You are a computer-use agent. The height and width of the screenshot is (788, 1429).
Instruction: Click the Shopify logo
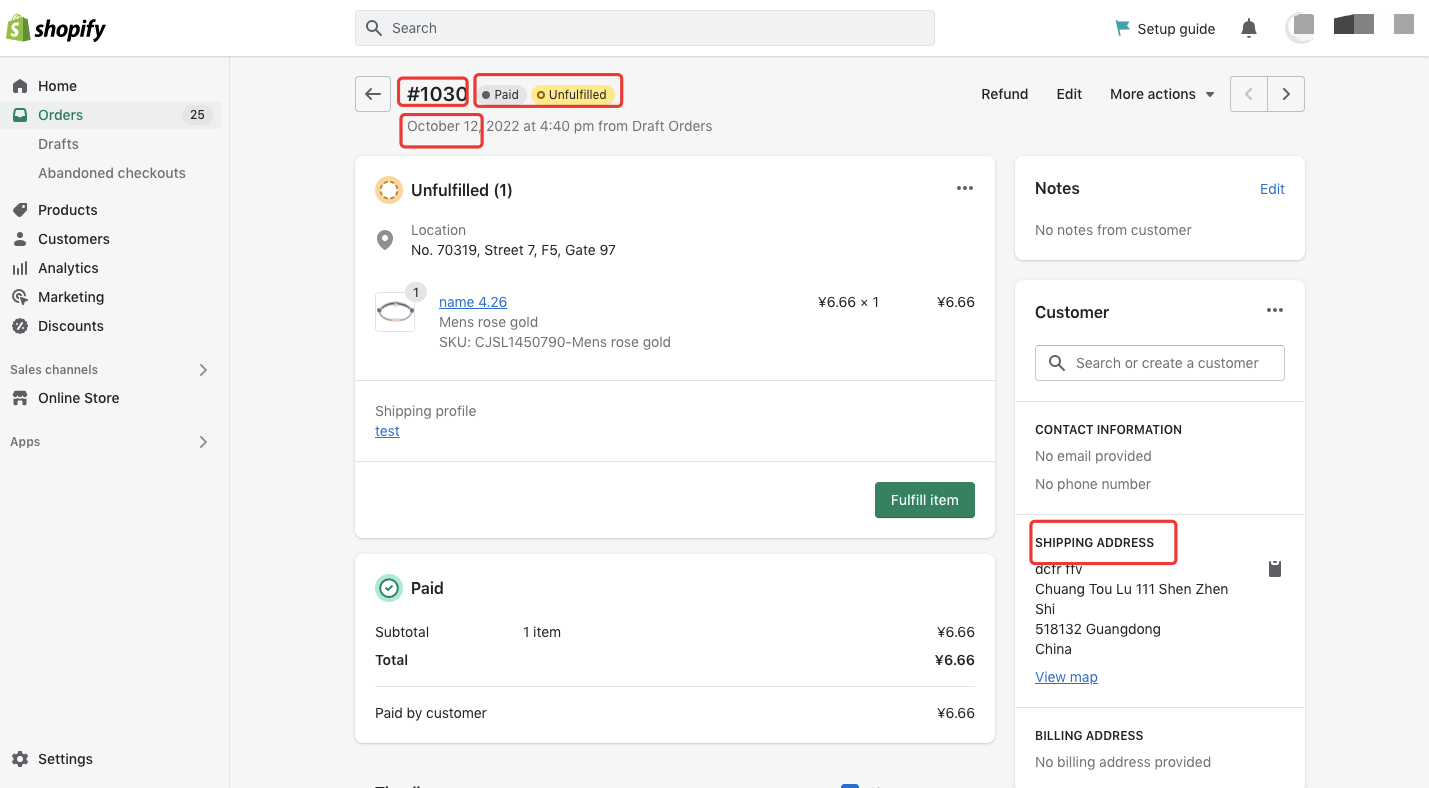(x=56, y=29)
